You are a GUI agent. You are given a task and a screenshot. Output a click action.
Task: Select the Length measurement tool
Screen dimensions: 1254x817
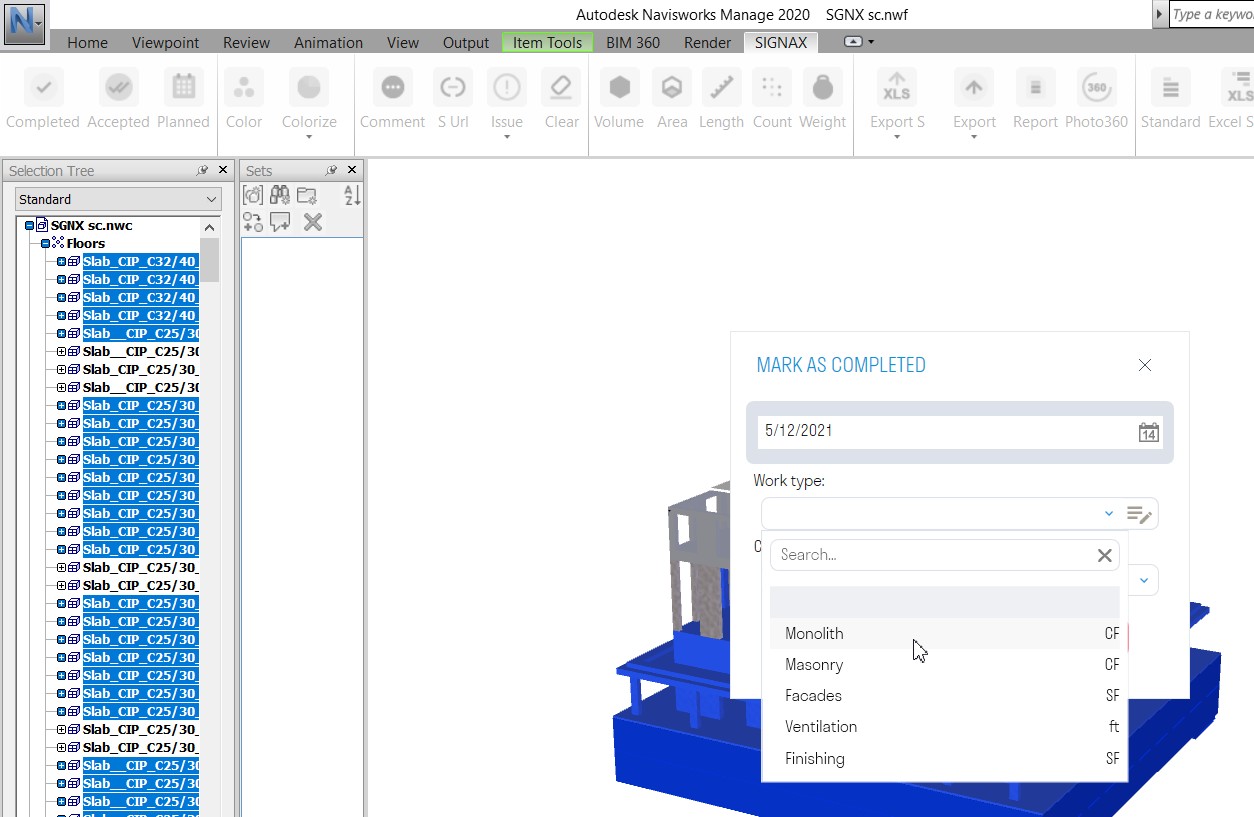pos(721,88)
